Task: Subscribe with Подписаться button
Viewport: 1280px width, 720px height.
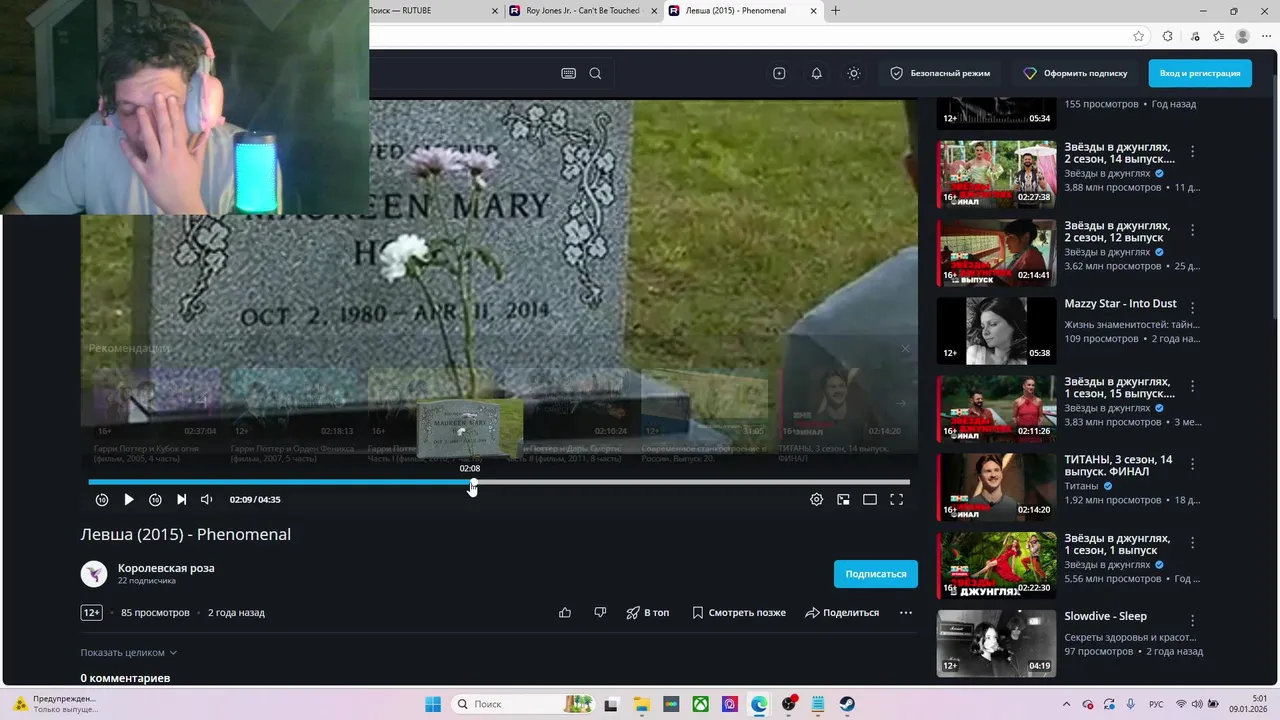Action: pos(875,573)
